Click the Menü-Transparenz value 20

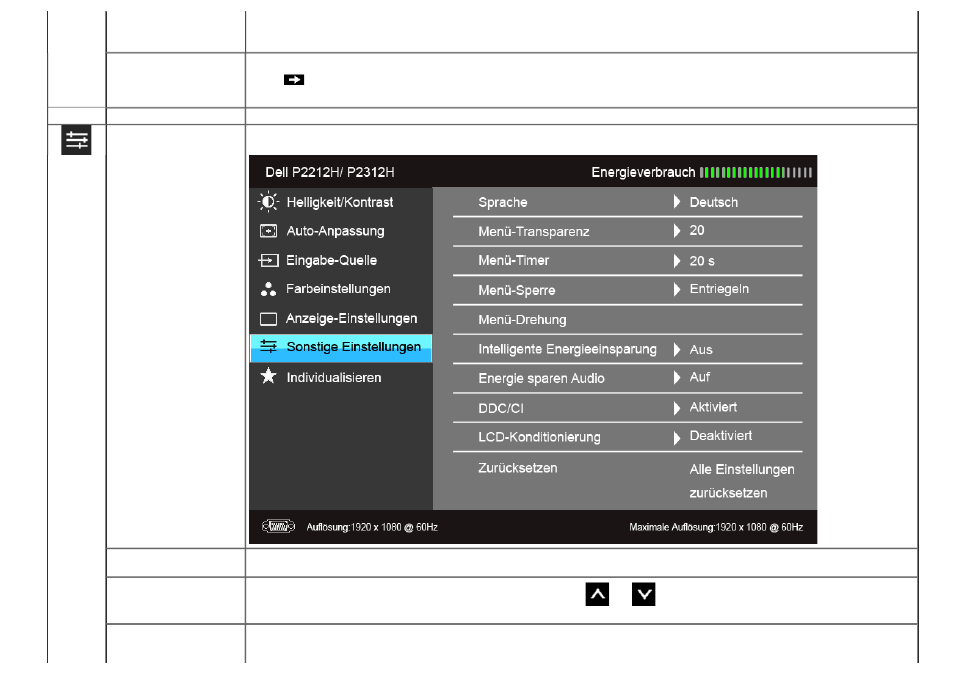click(x=697, y=231)
